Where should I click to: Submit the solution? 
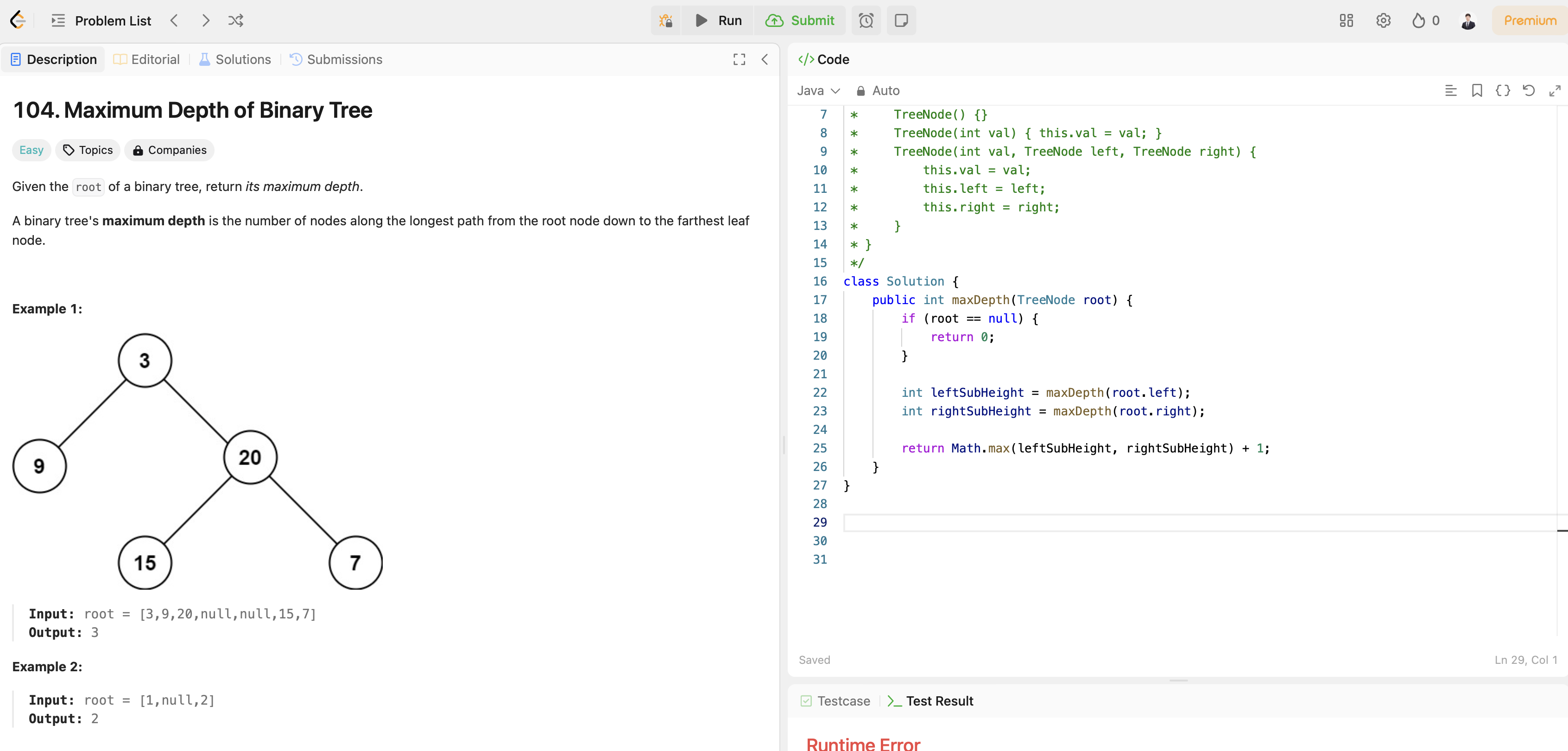(x=800, y=21)
